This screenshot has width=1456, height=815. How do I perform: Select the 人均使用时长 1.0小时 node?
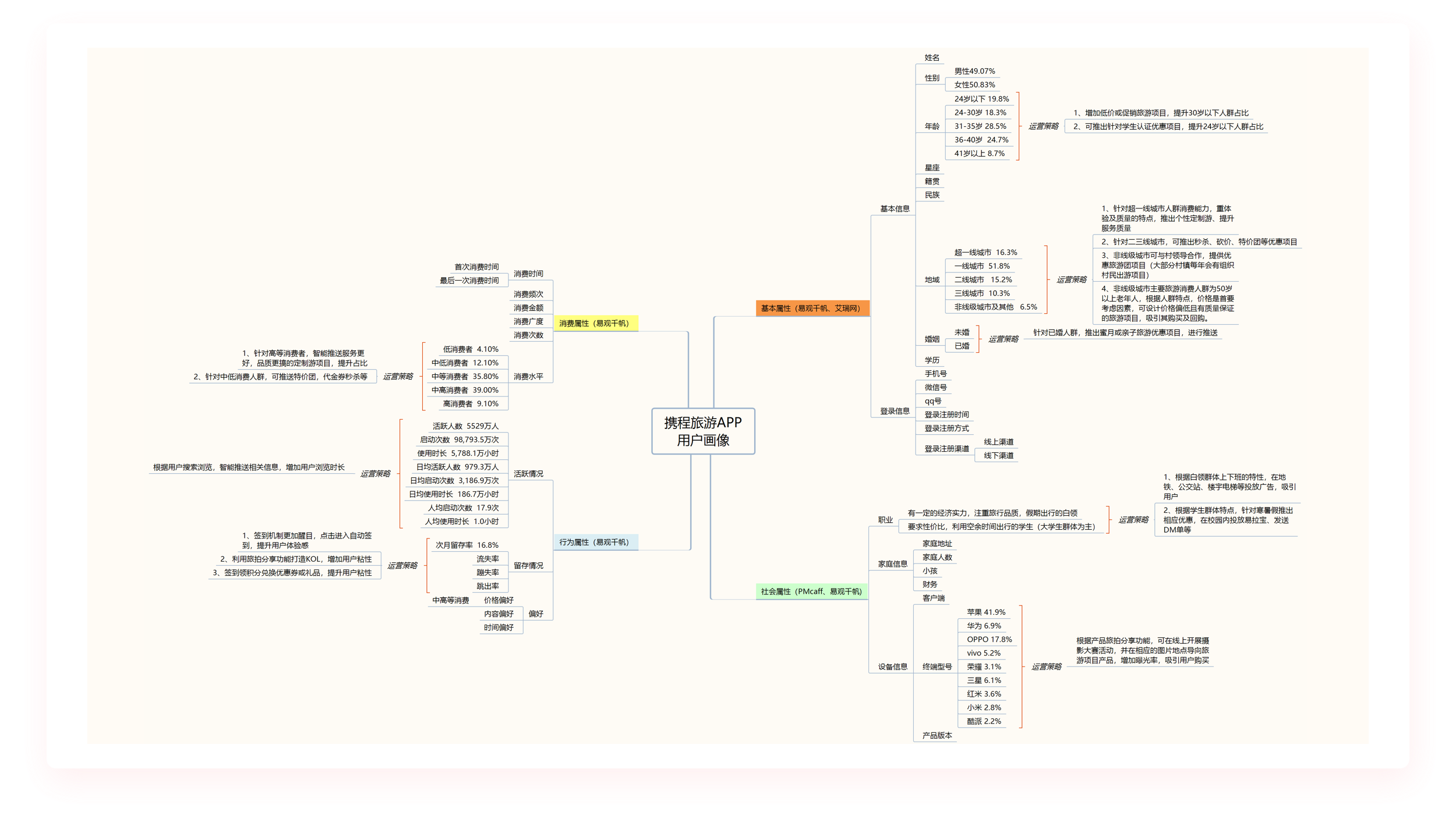click(462, 522)
